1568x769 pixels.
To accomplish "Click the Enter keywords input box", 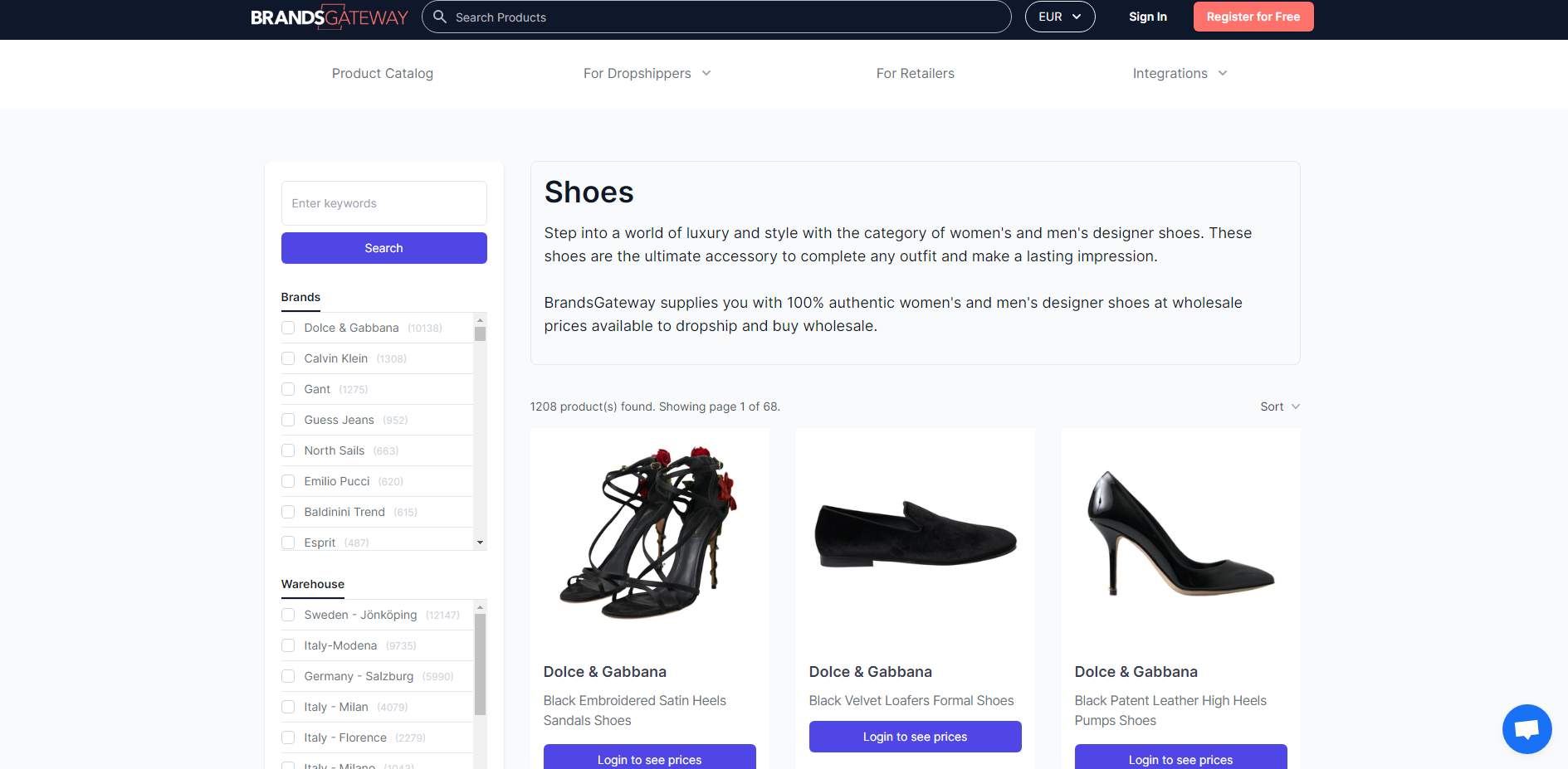I will (x=384, y=203).
